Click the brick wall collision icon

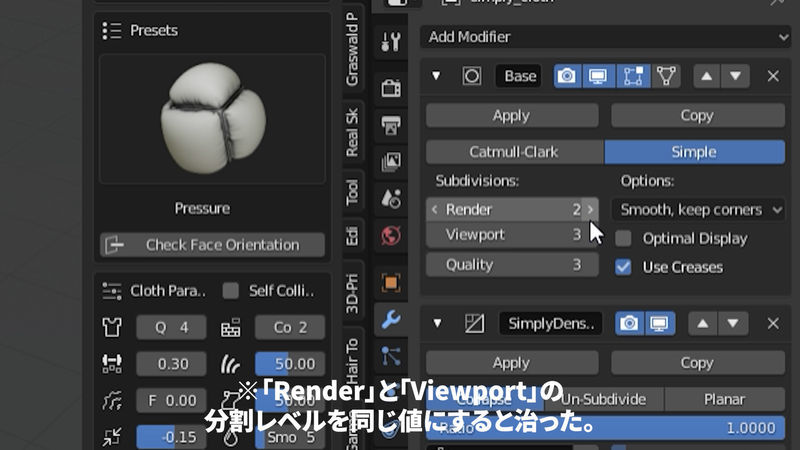(231, 328)
